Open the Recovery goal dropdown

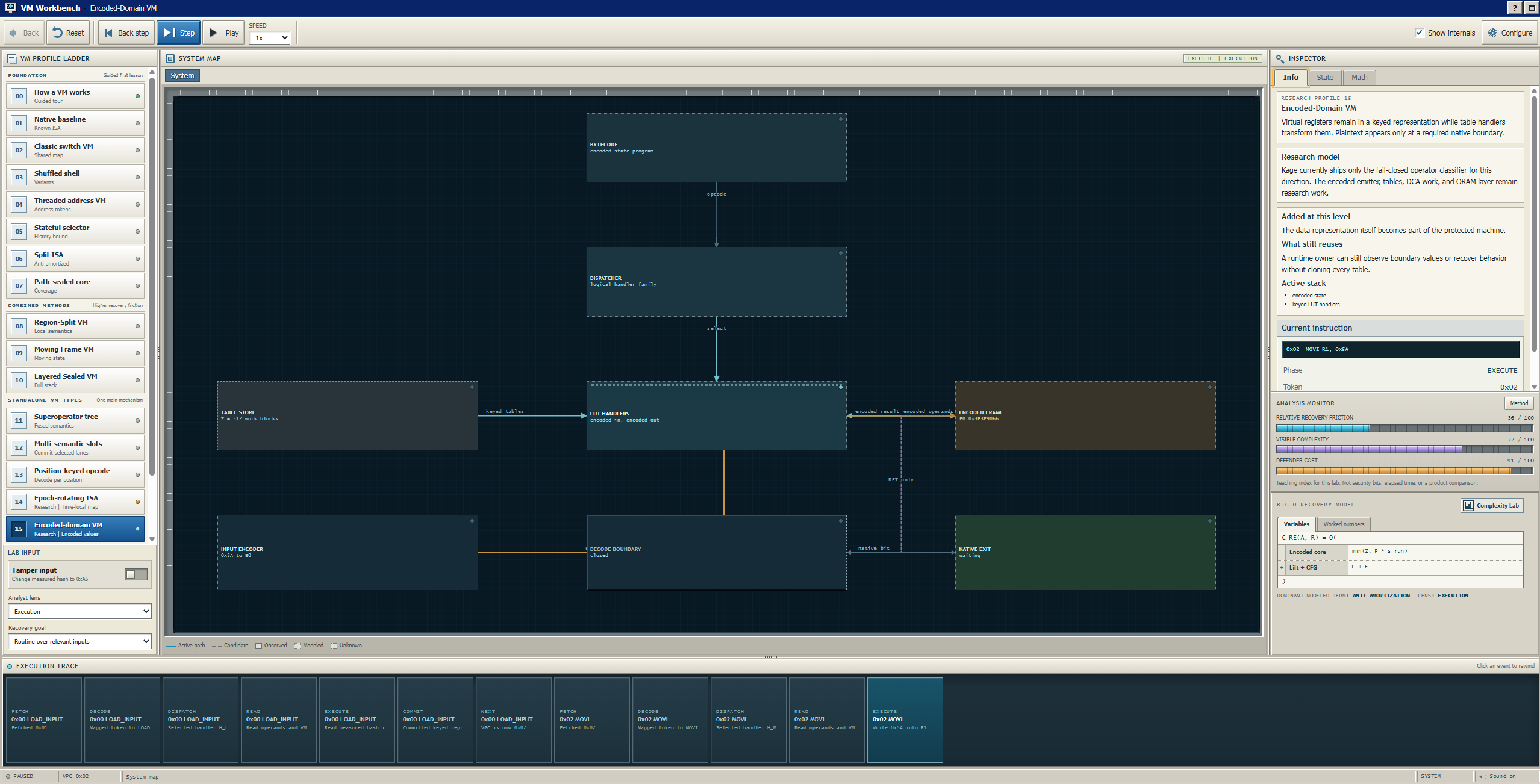(x=79, y=641)
